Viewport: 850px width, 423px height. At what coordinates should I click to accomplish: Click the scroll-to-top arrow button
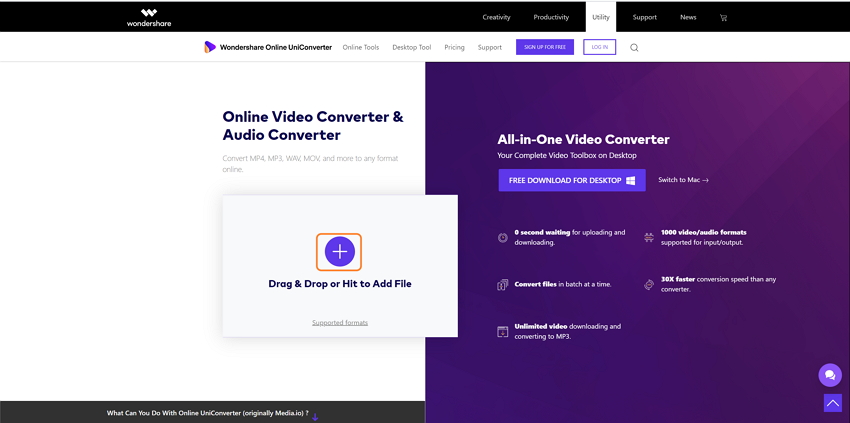[x=832, y=402]
